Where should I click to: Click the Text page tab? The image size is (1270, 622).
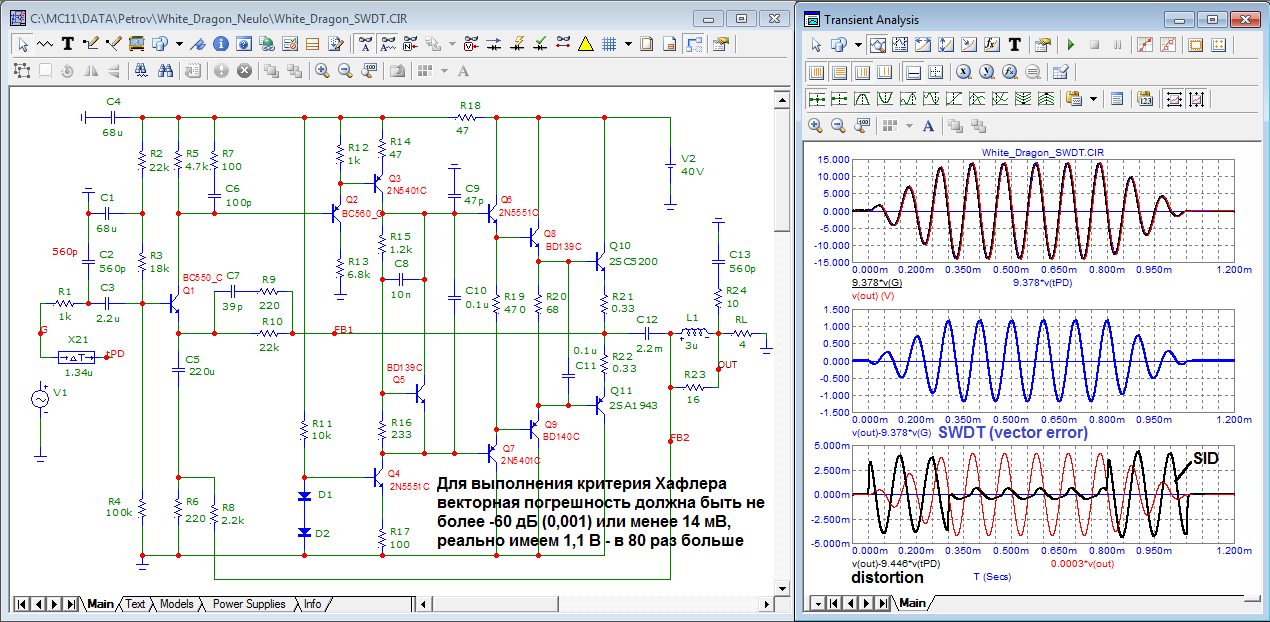click(x=134, y=604)
